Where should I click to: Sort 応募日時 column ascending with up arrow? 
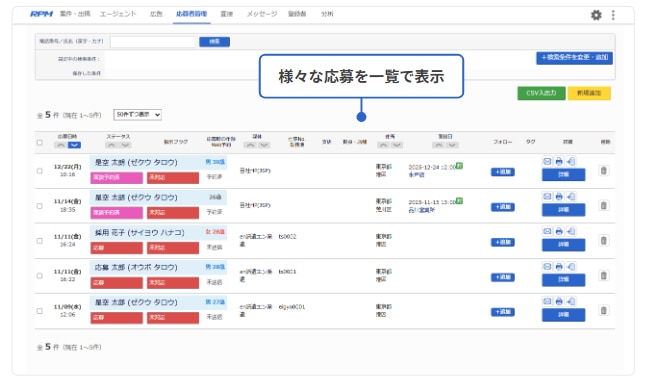click(x=60, y=145)
